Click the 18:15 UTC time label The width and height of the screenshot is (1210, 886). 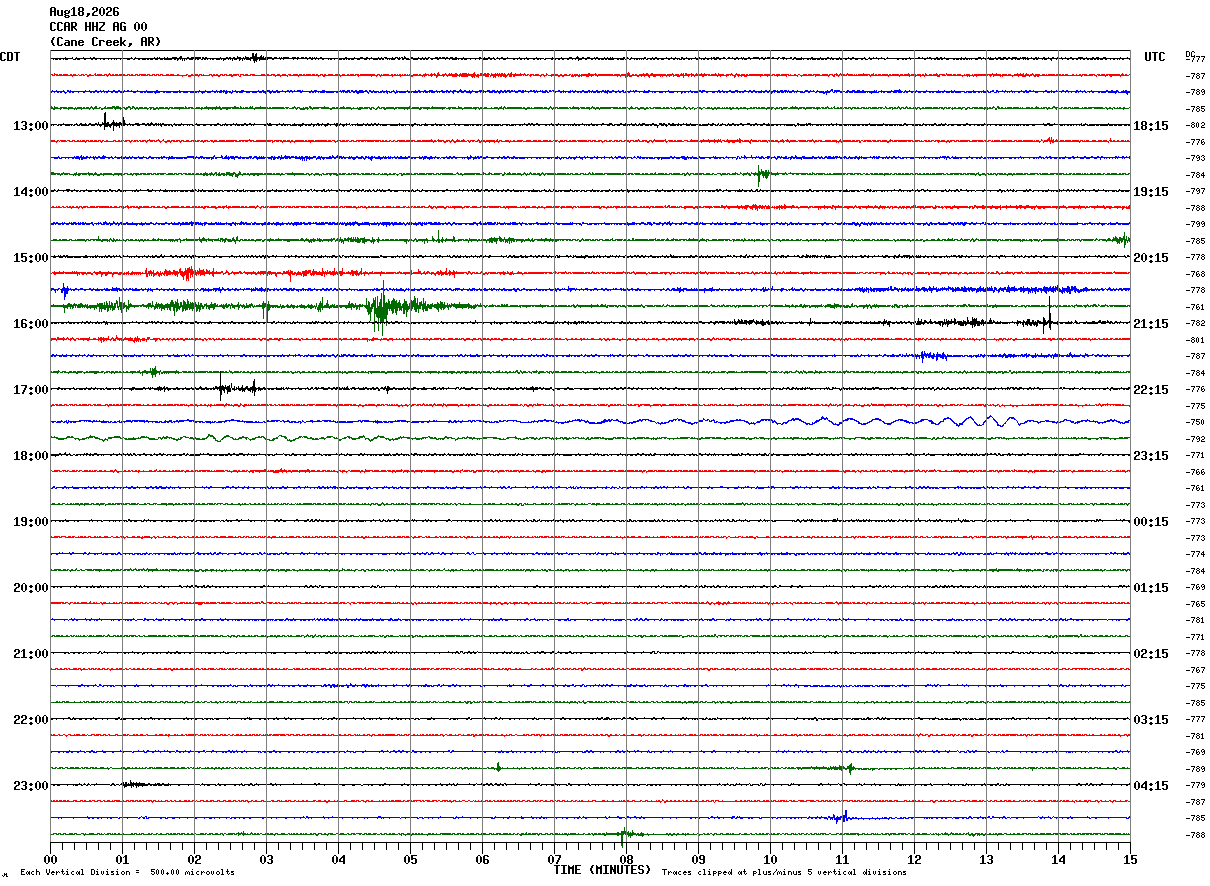coord(1150,126)
